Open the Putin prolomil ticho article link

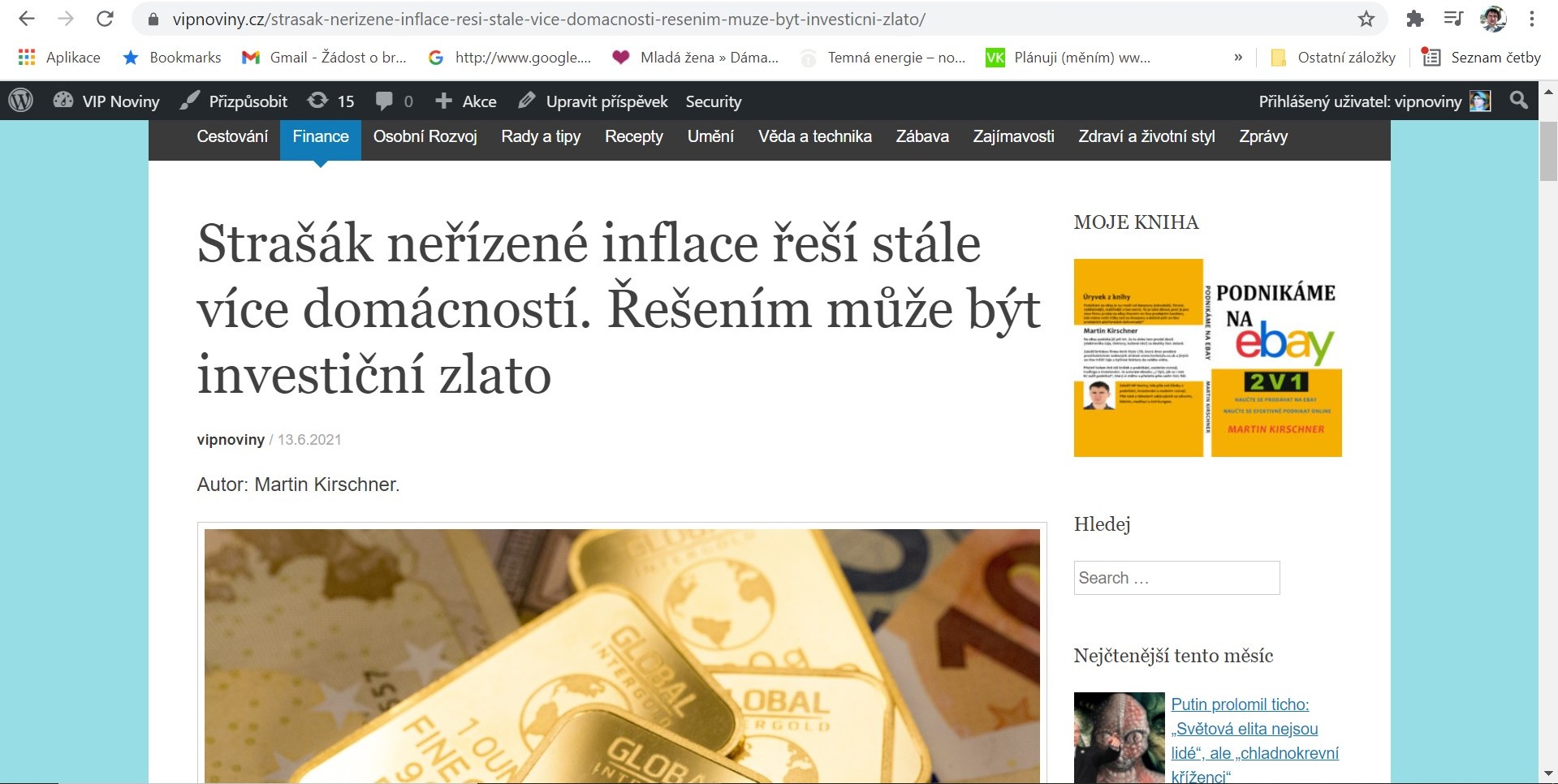click(x=1254, y=740)
